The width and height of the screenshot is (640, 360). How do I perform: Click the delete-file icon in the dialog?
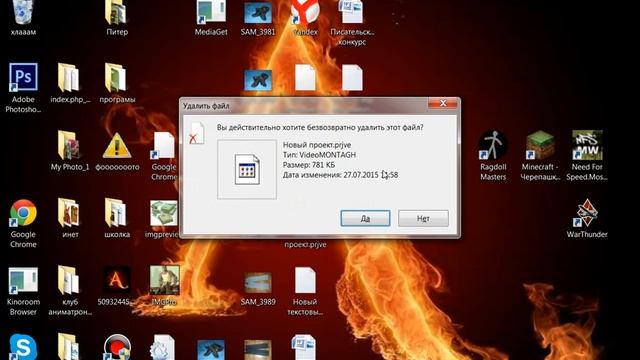click(x=197, y=133)
